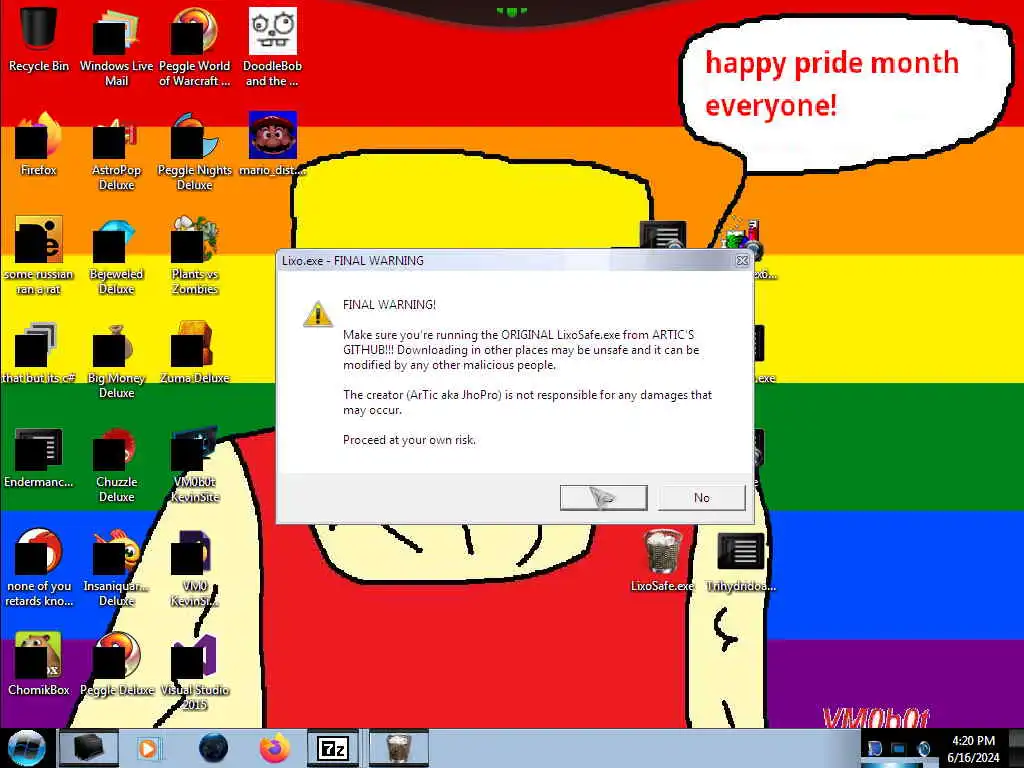
Task: Select the Insaniquarium Deluxe fish icon
Action: coord(116,568)
